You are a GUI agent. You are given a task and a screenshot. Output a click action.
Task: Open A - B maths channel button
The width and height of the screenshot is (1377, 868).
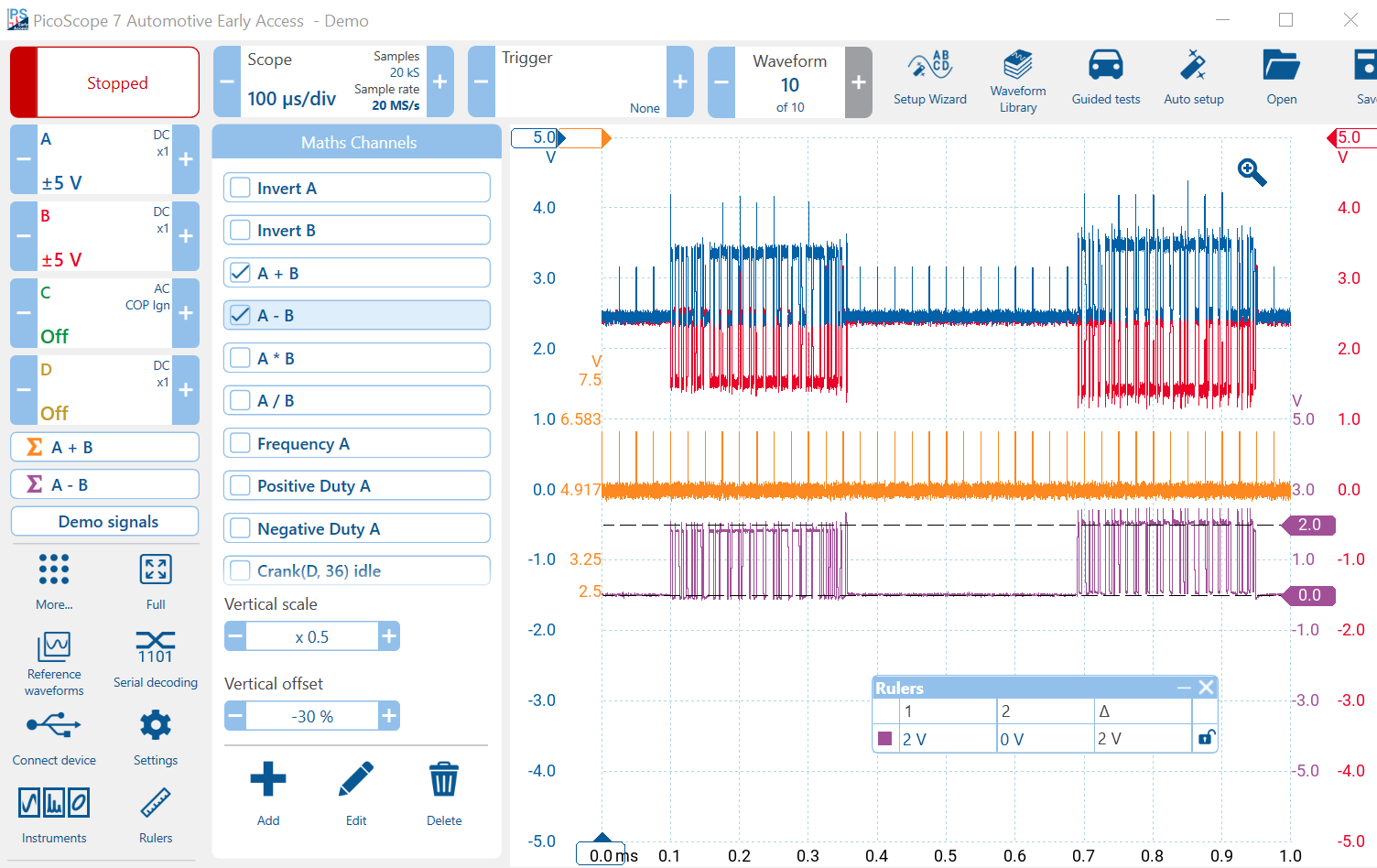[105, 484]
